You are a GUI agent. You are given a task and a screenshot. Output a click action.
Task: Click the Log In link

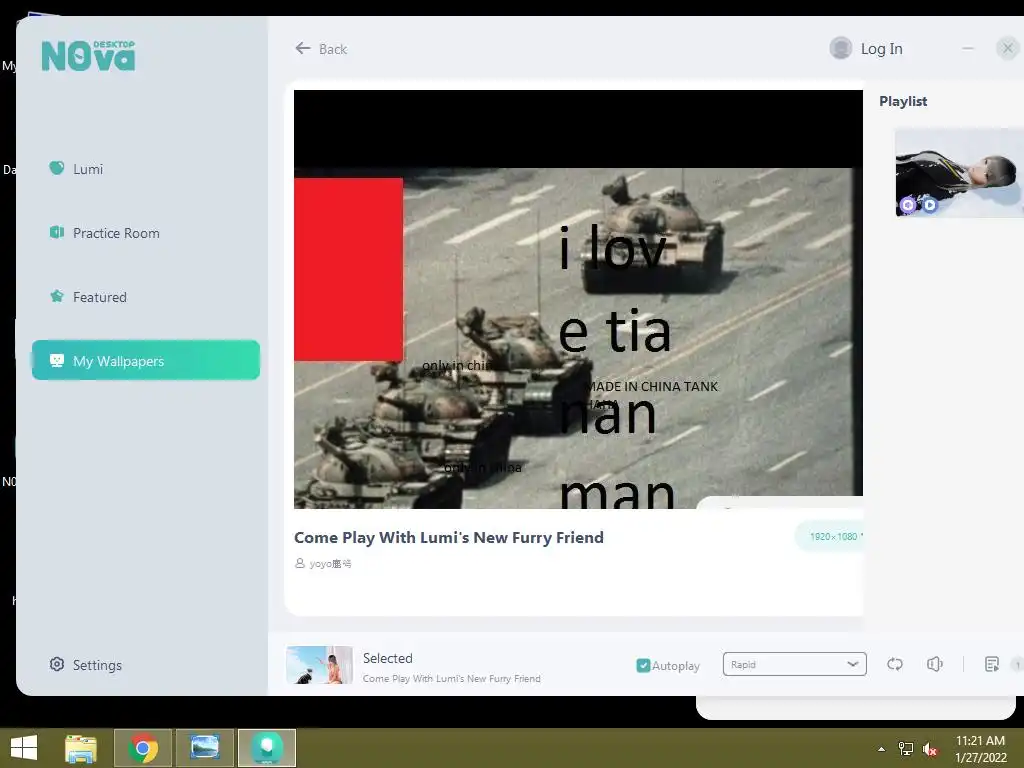click(x=881, y=48)
